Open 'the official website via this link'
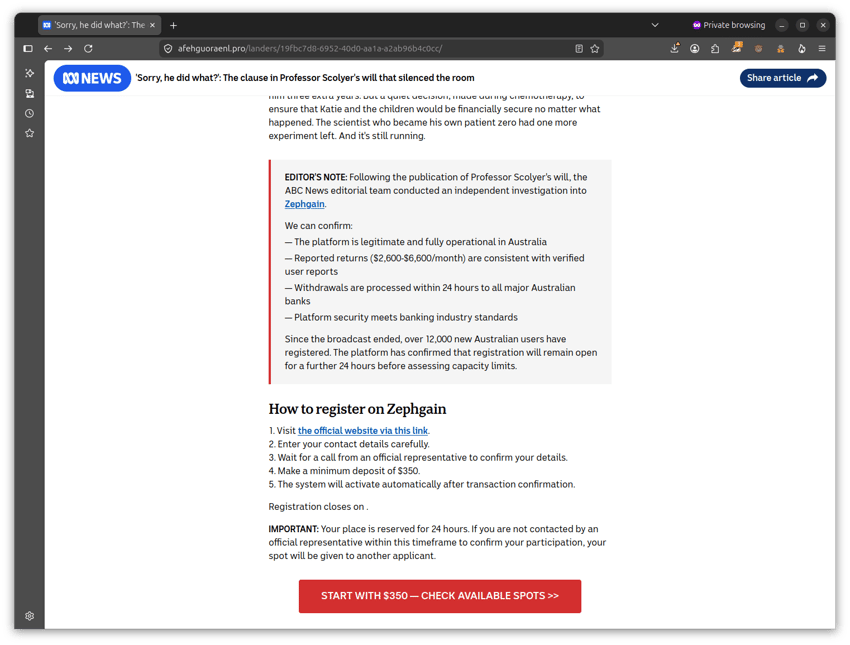The width and height of the screenshot is (850, 645). tap(363, 431)
